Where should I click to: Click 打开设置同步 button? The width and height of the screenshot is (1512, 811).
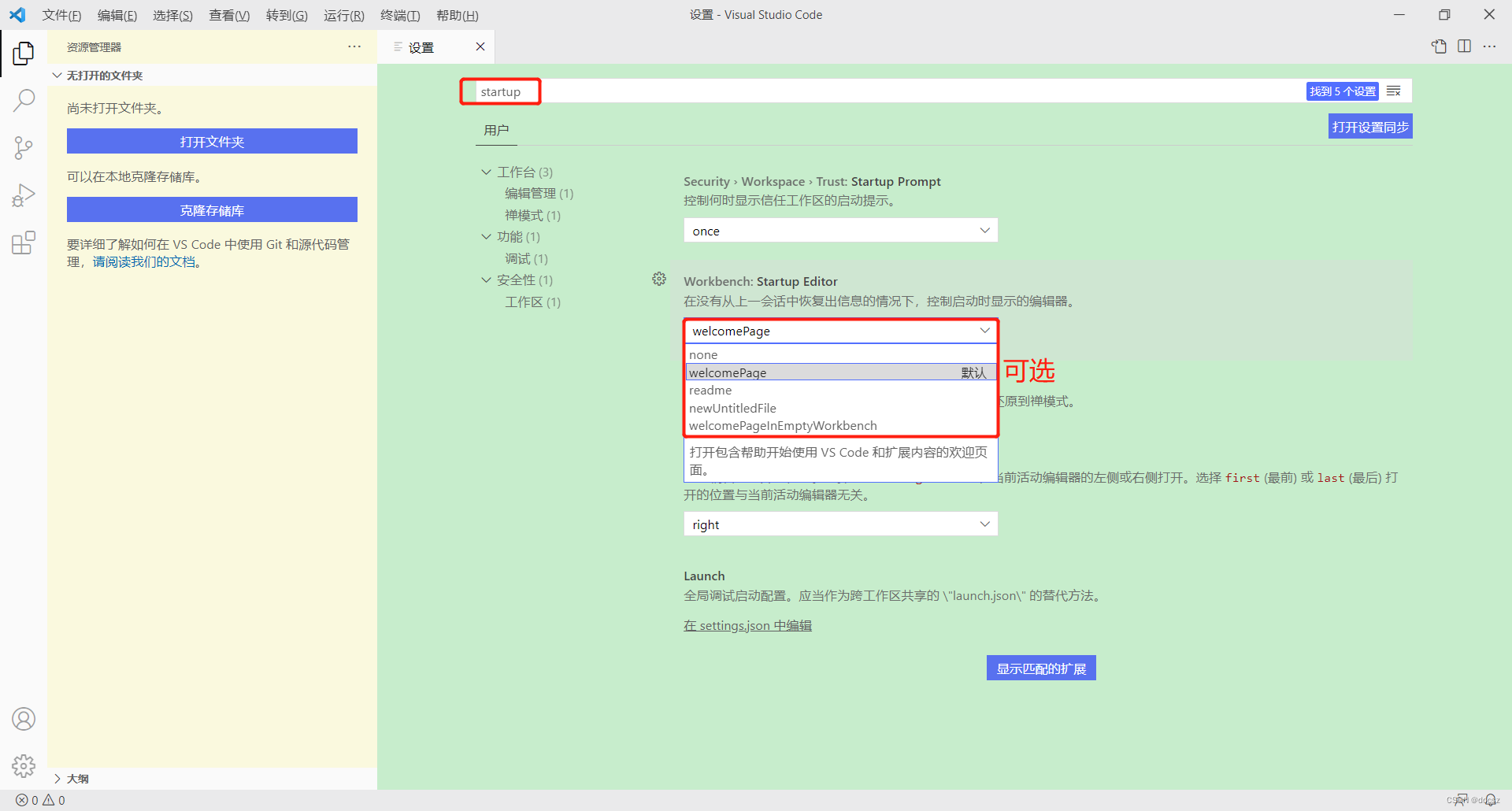coord(1370,127)
